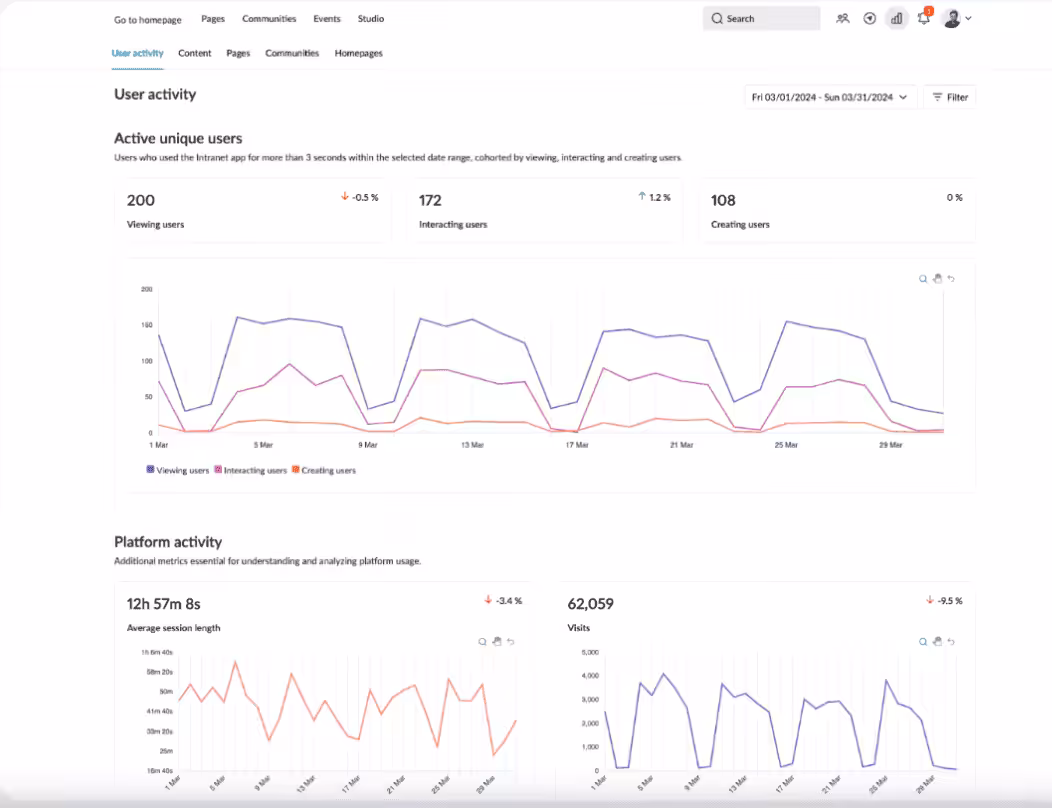Select the 172 Interacting users card
The width and height of the screenshot is (1052, 808).
coord(545,211)
